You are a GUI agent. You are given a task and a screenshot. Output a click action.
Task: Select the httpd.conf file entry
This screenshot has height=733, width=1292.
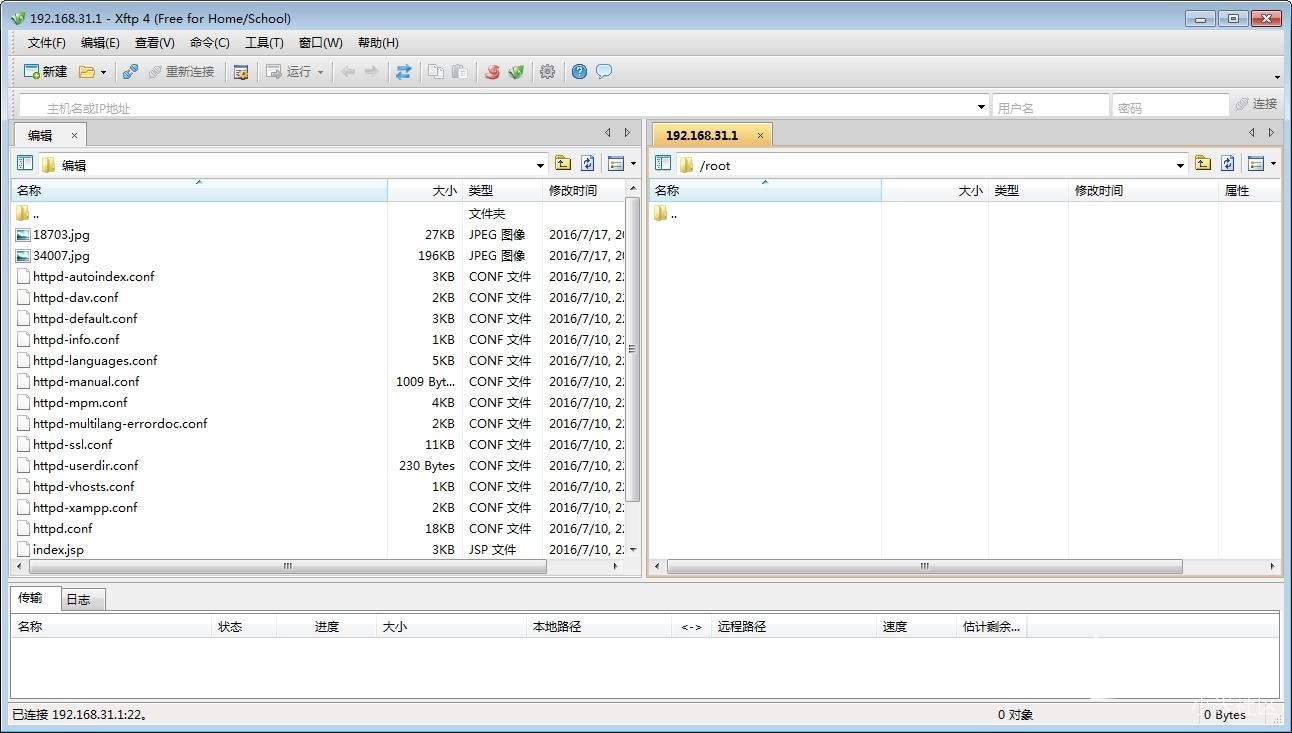[x=62, y=528]
